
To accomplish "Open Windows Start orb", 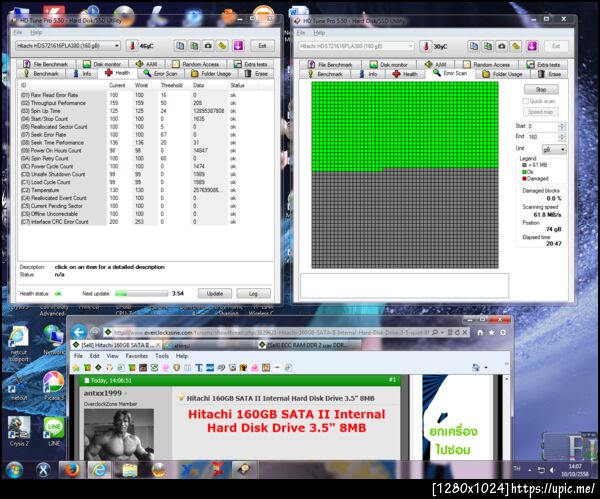I will tap(15, 470).
